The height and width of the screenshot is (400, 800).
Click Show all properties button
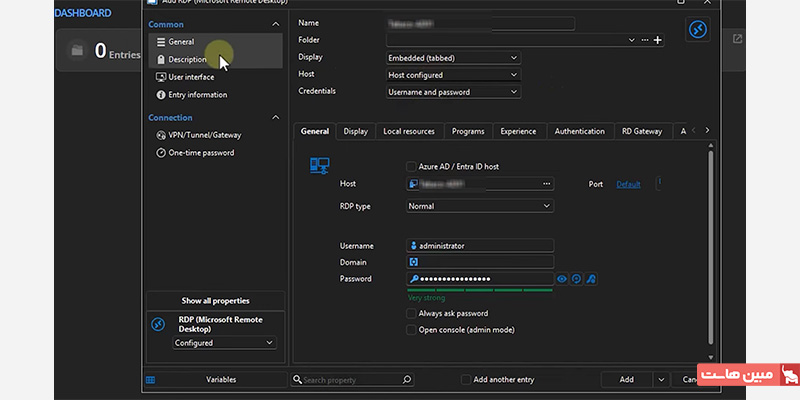click(x=215, y=301)
